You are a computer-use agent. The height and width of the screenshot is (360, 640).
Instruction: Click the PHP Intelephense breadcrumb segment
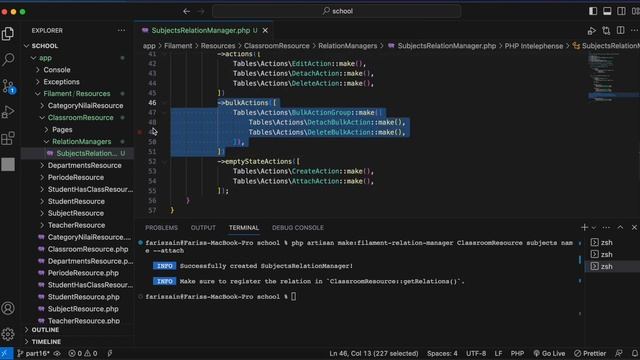pos(533,46)
